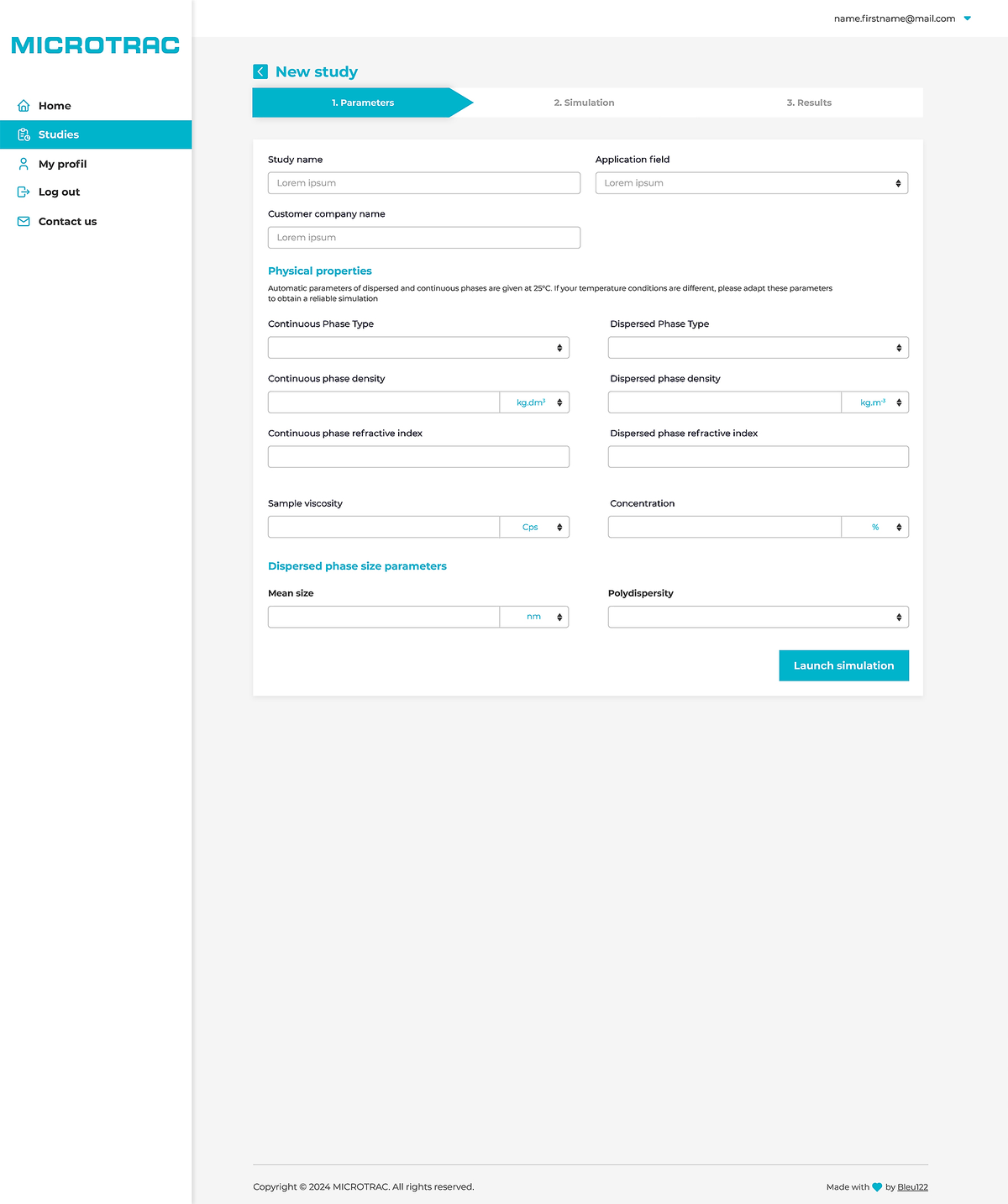Change the Sample viscosity Cps unit selector
Screen dimensions: 1008x1204
pos(535,528)
